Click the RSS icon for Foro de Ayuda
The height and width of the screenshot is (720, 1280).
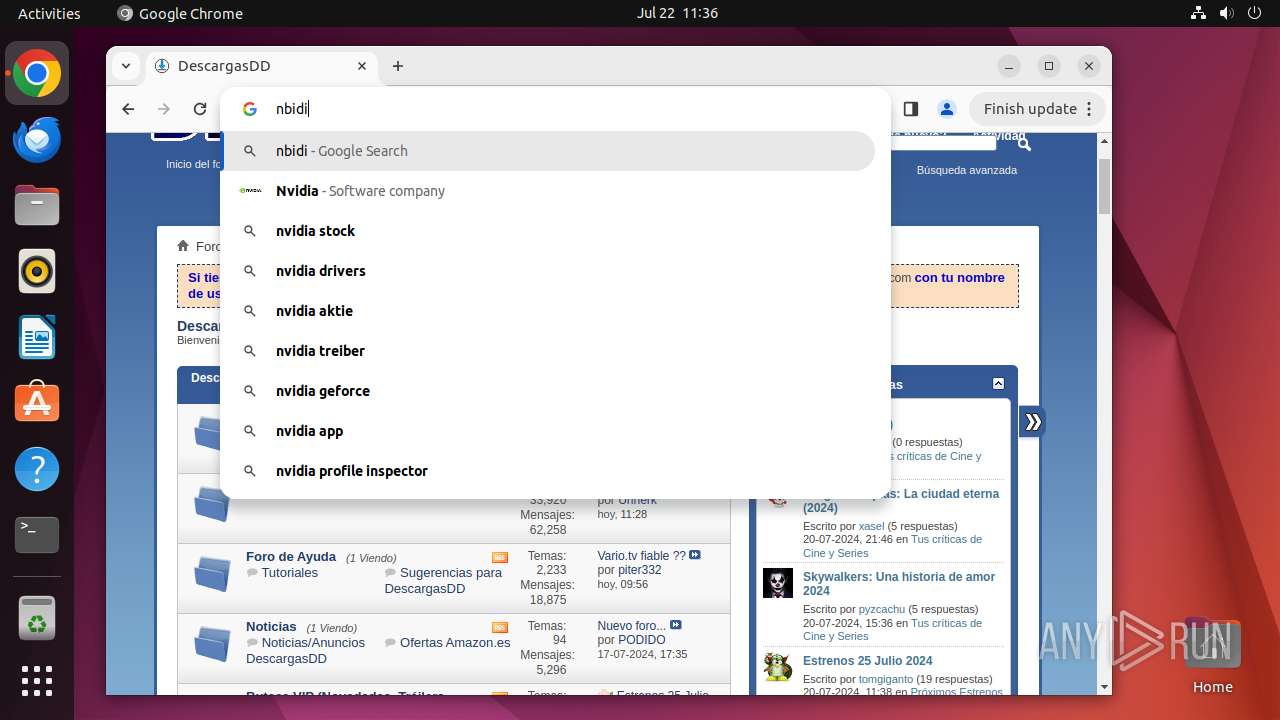pos(500,557)
